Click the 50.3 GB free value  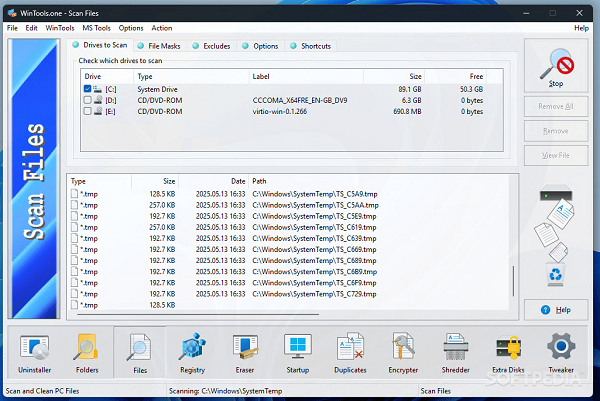coord(471,89)
